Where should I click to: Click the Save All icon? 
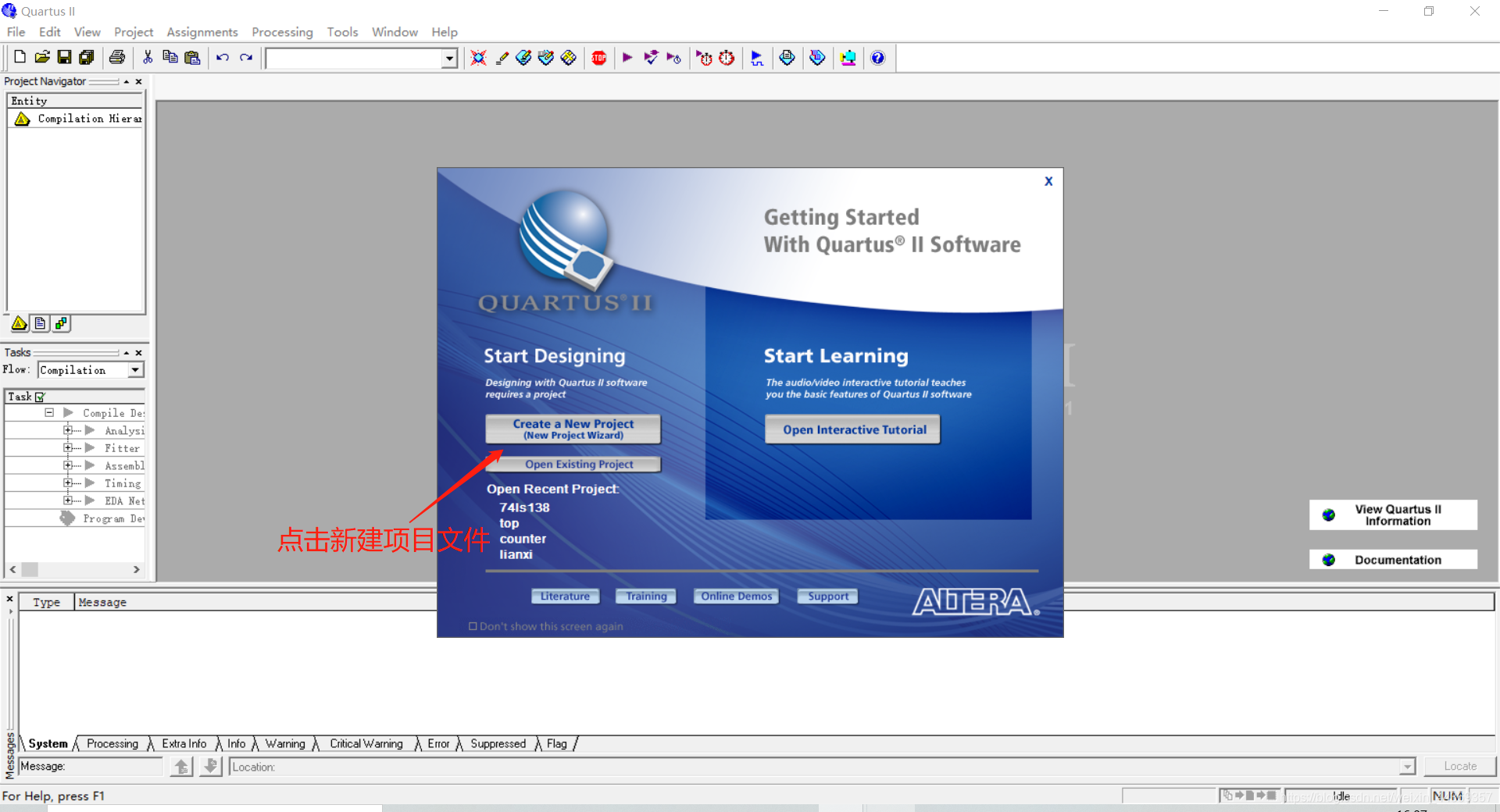87,57
